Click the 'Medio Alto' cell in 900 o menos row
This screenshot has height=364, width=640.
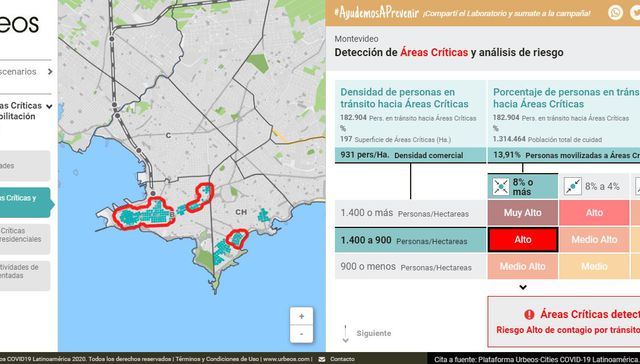click(x=522, y=266)
